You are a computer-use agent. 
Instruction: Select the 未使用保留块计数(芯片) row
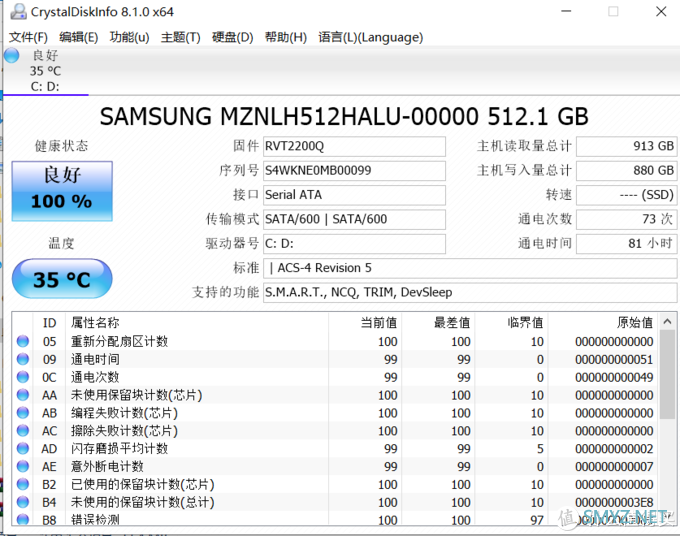click(x=335, y=395)
